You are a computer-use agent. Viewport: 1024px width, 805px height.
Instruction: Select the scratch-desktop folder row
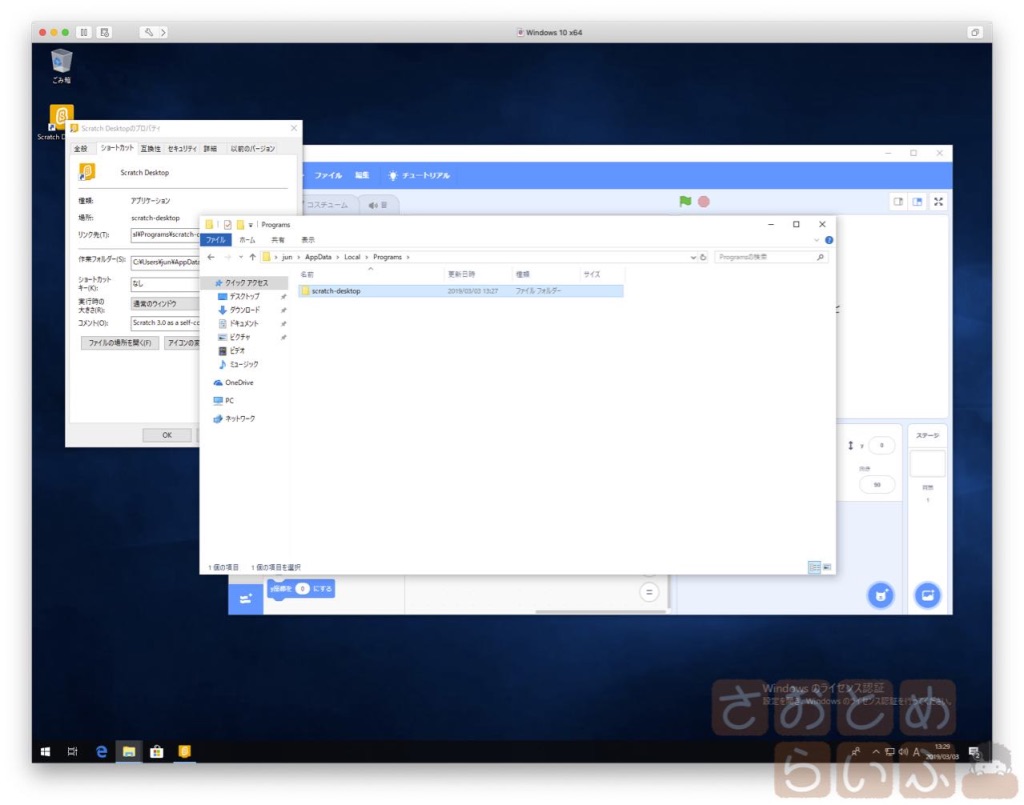click(460, 291)
